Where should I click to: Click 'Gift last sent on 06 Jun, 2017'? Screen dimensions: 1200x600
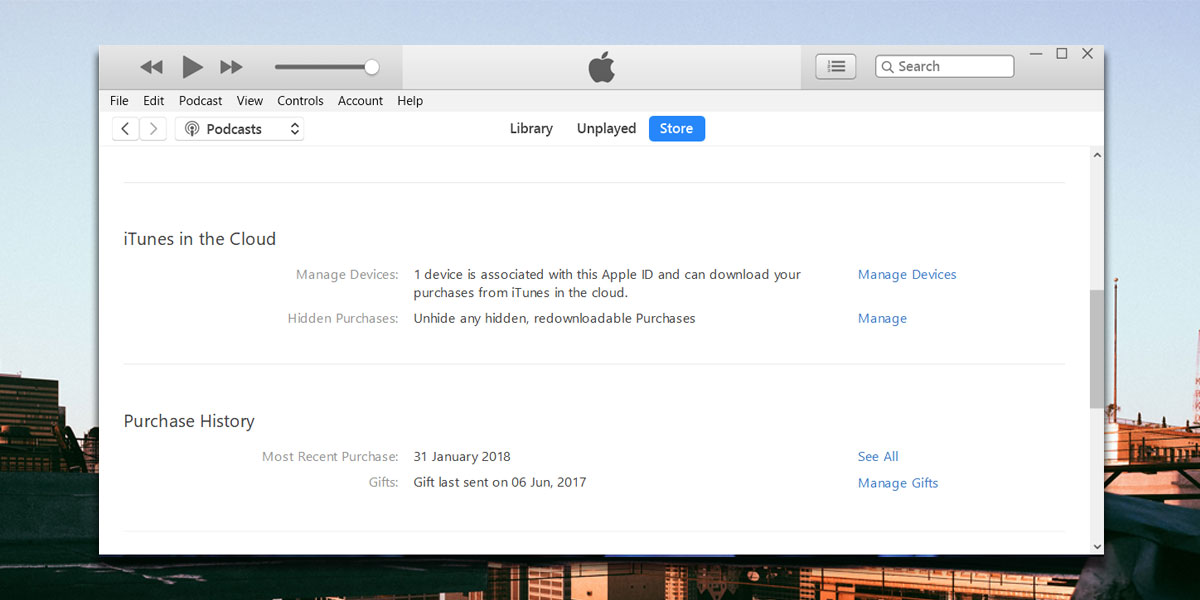point(500,482)
